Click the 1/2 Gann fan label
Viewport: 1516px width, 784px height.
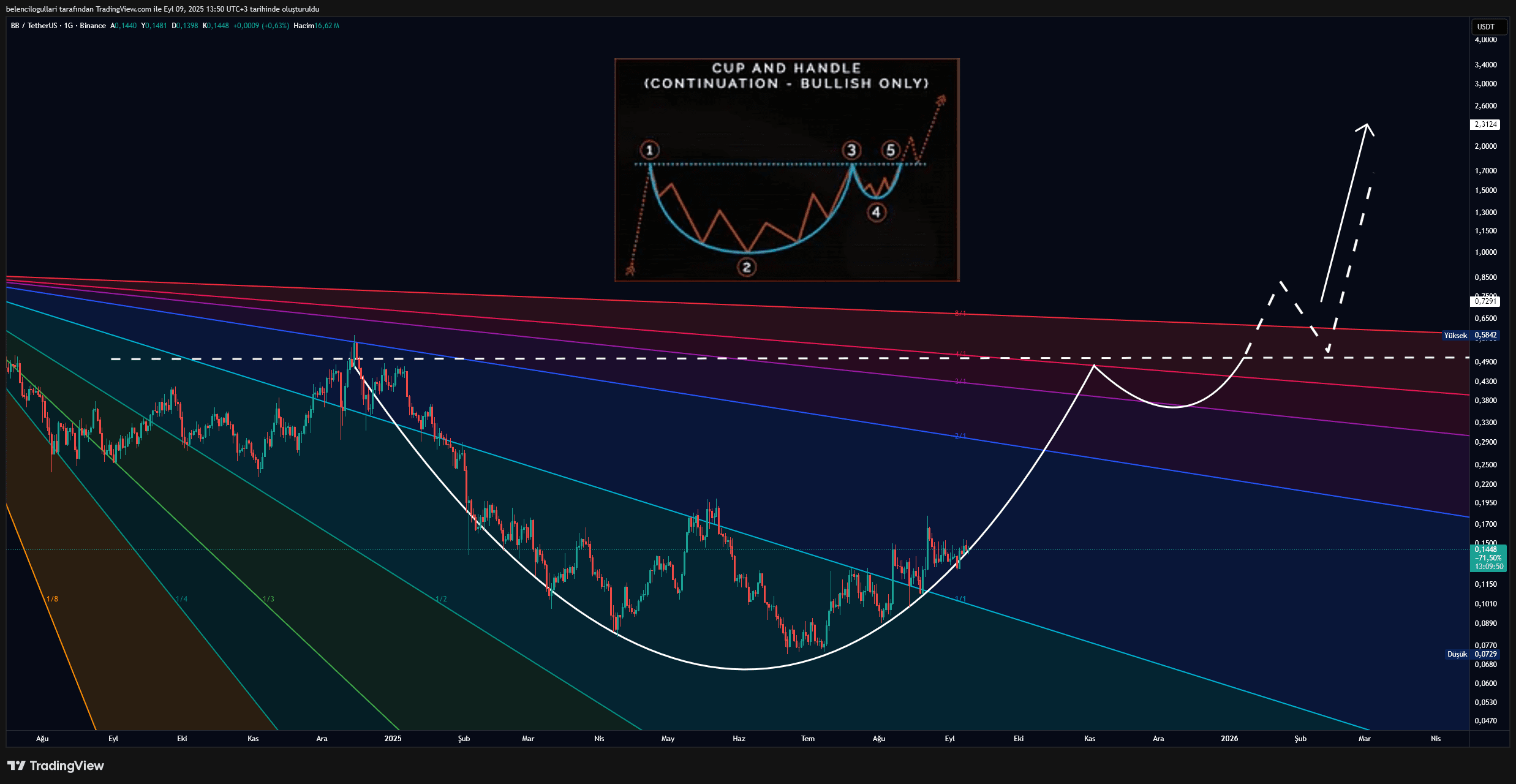pos(441,599)
